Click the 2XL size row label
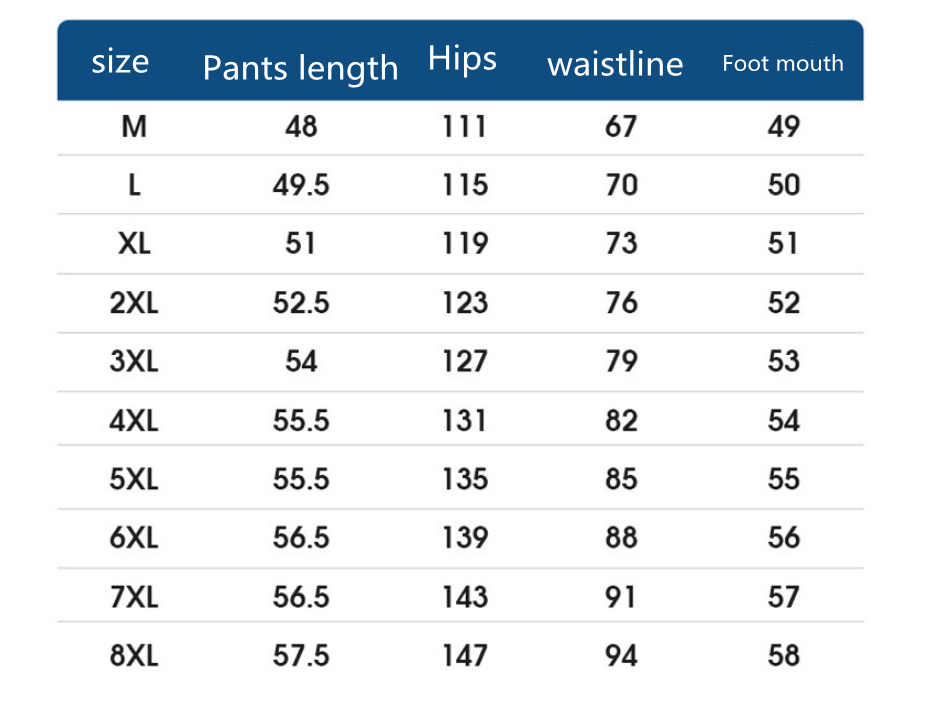925x704 pixels. coord(134,303)
